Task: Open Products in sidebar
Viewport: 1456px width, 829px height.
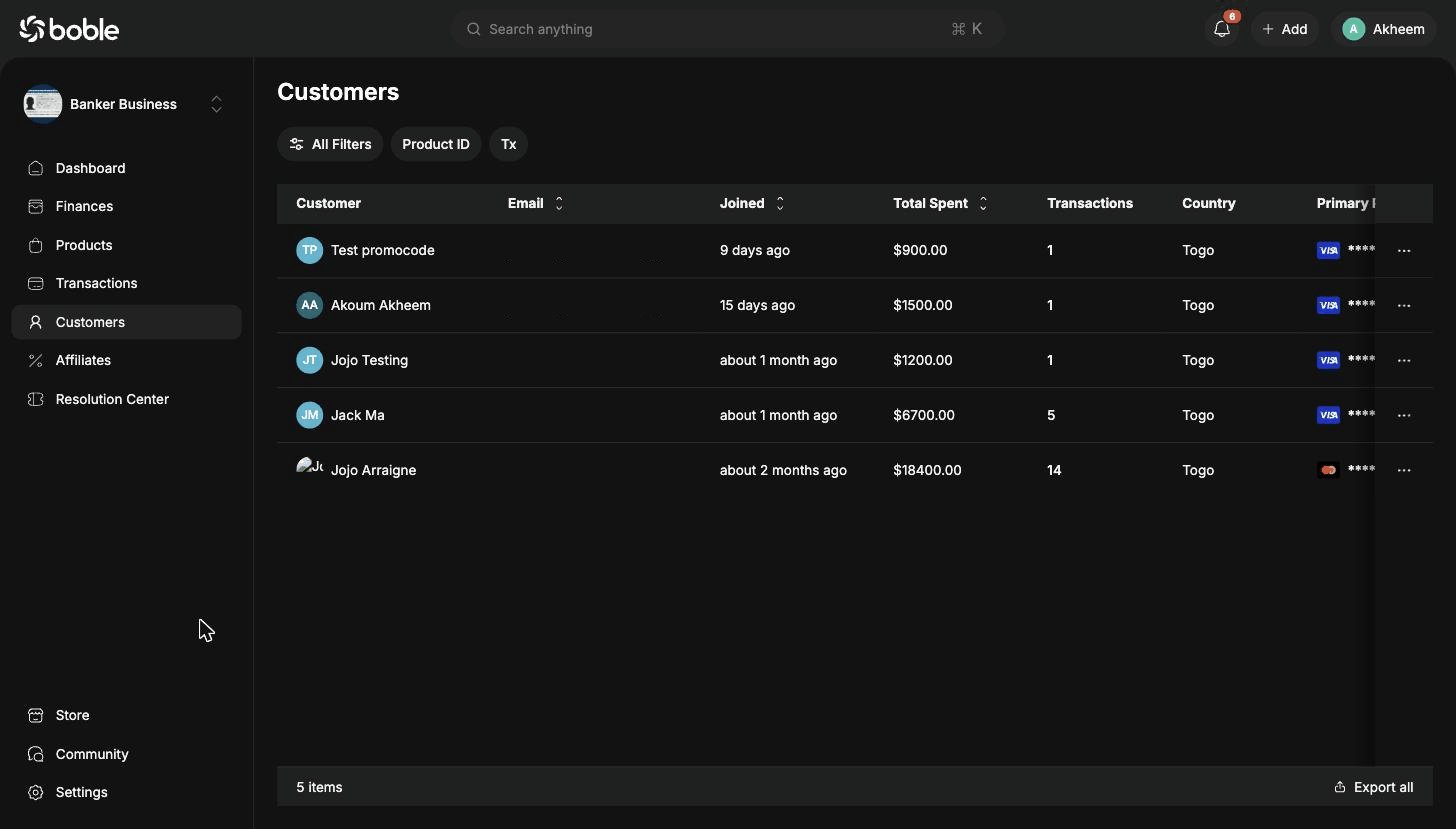Action: point(126,245)
